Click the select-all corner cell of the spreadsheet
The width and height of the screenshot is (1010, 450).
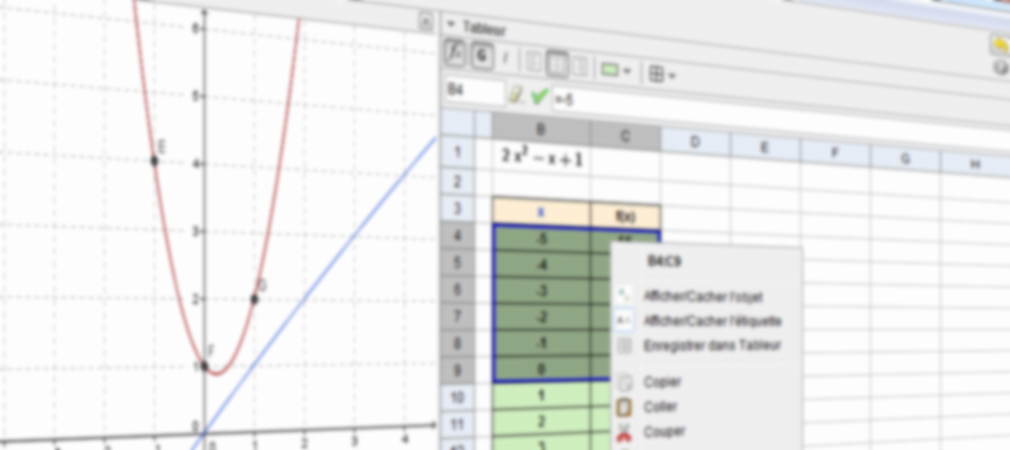[457, 122]
